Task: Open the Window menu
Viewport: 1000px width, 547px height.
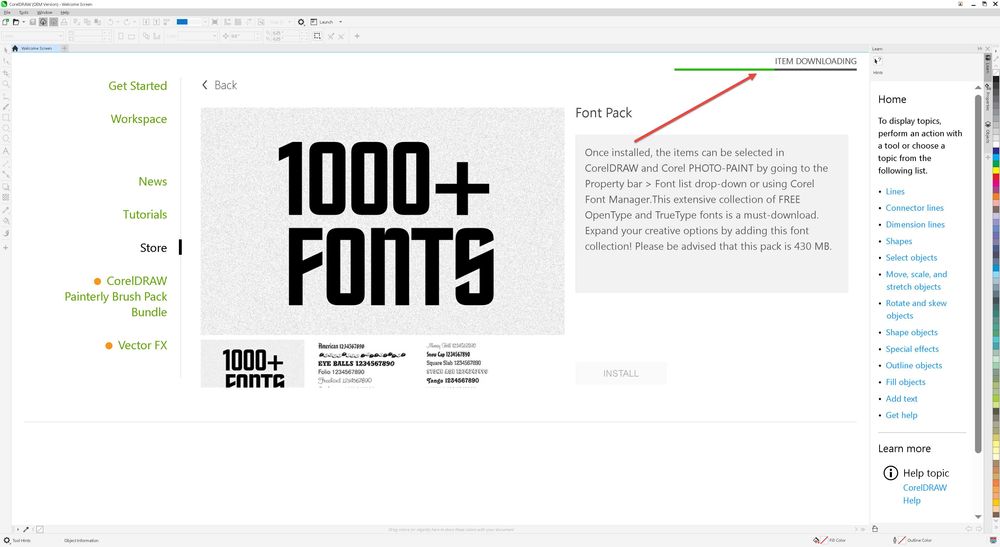Action: (x=45, y=12)
